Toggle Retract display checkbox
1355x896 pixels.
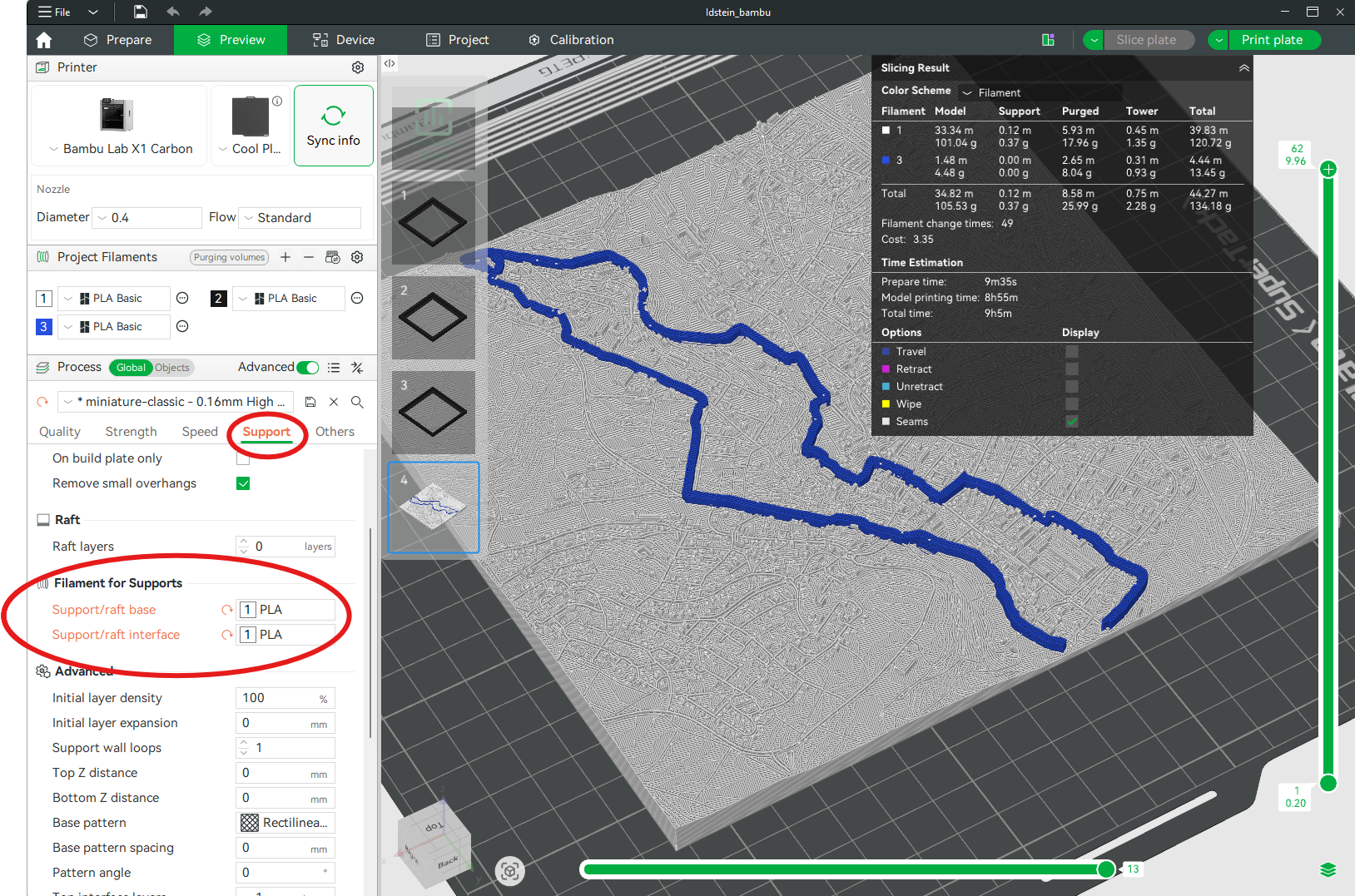pyautogui.click(x=1072, y=369)
